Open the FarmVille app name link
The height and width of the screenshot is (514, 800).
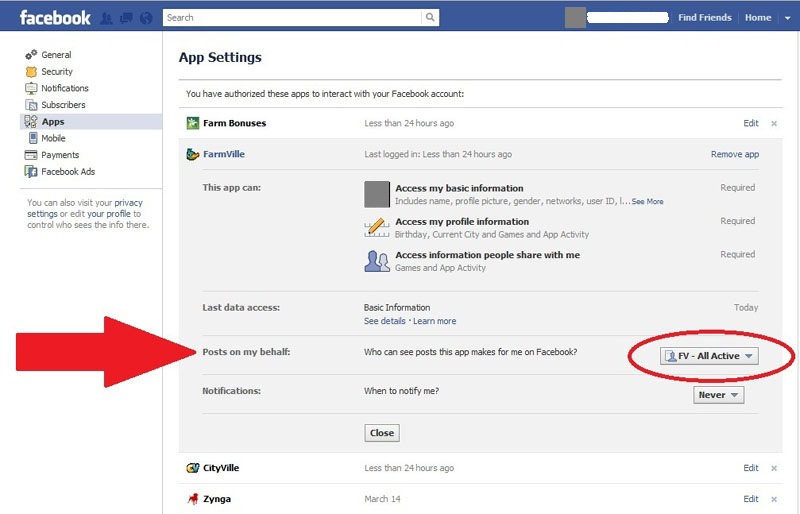coord(224,154)
